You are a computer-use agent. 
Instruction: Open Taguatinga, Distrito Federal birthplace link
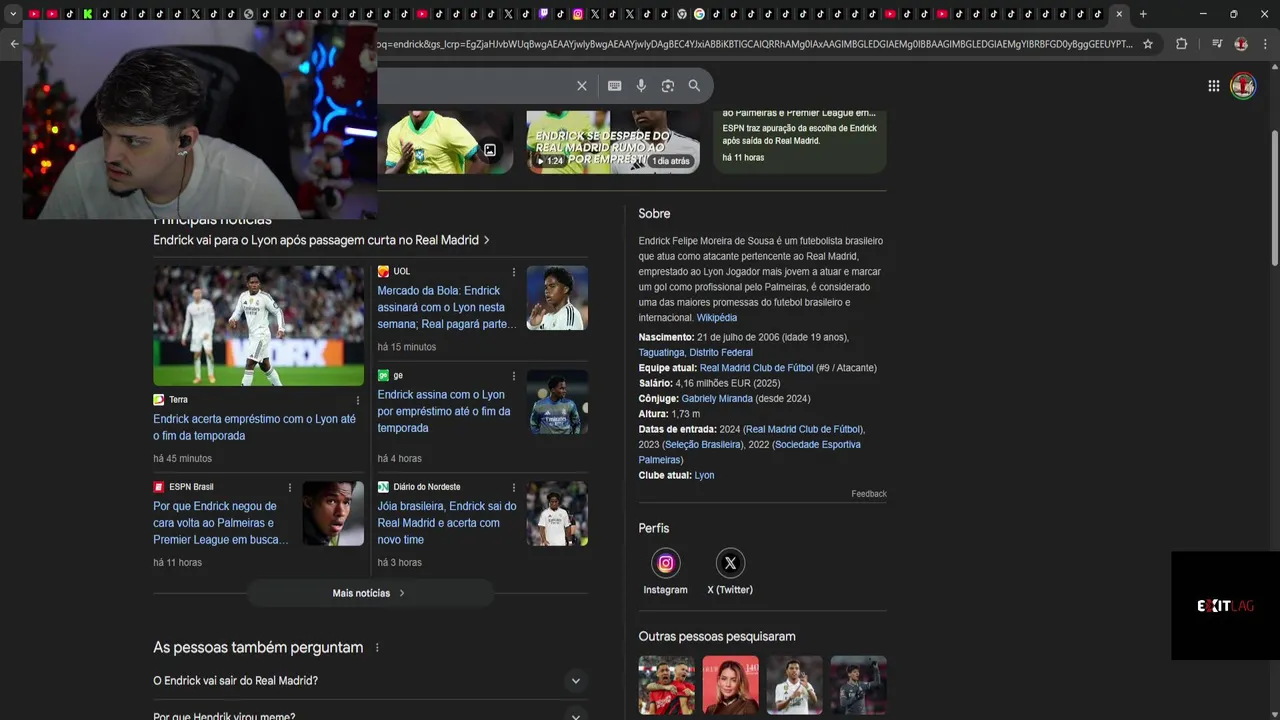pos(696,353)
